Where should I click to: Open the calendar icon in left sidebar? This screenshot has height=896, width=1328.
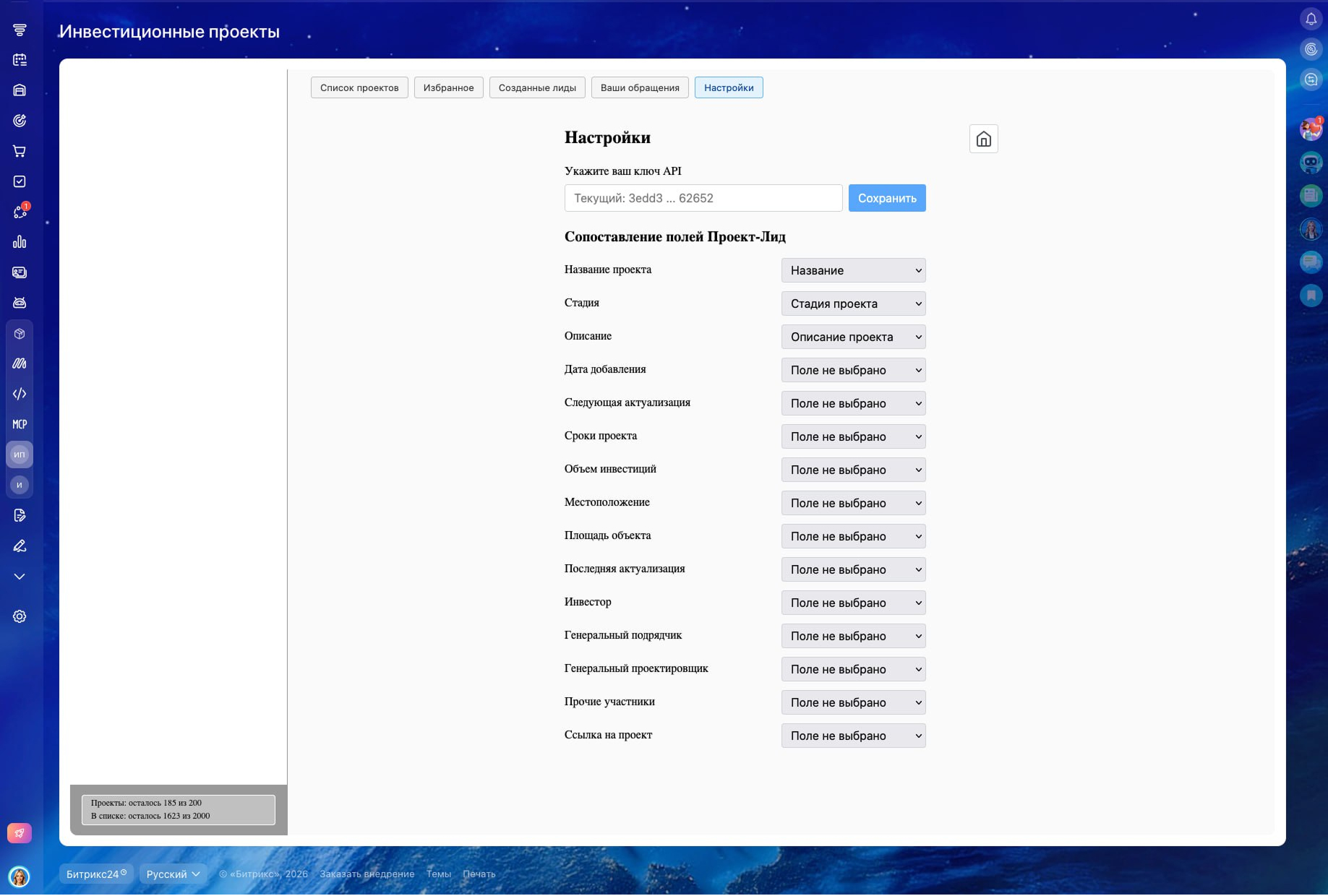(20, 60)
